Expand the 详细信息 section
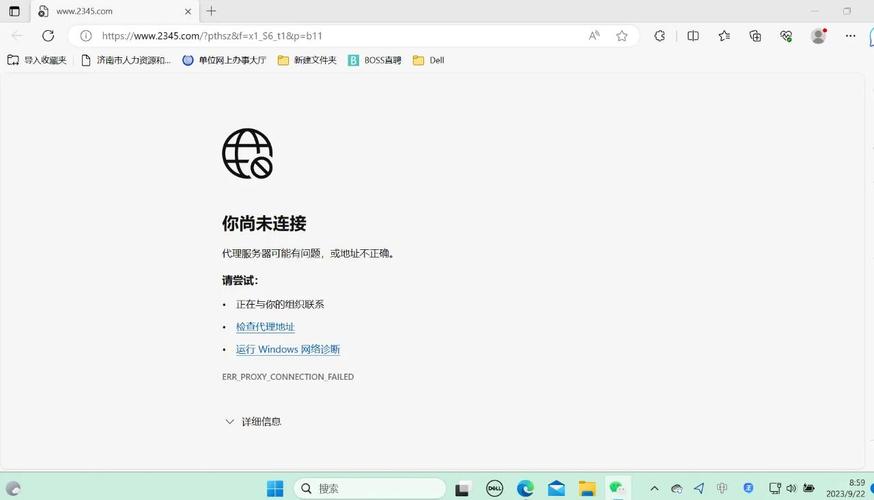The height and width of the screenshot is (500, 874). (253, 422)
